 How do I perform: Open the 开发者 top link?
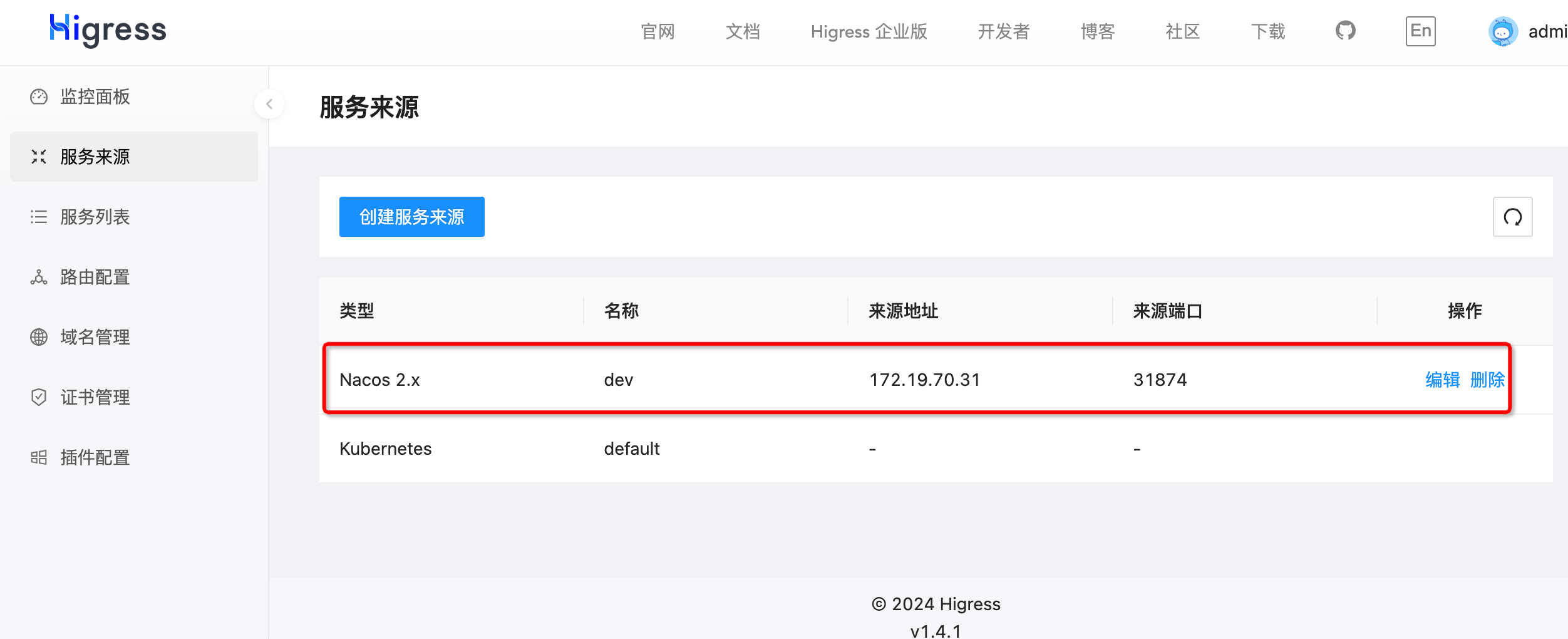(1004, 31)
